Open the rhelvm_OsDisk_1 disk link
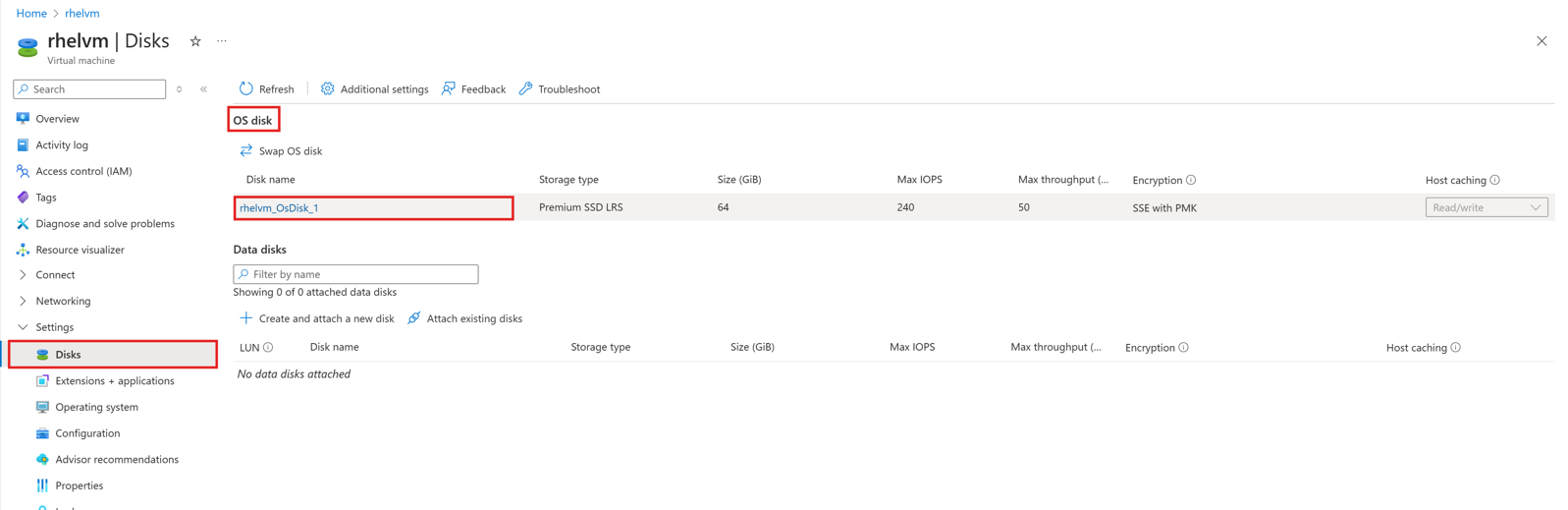The height and width of the screenshot is (510, 1568). click(280, 207)
